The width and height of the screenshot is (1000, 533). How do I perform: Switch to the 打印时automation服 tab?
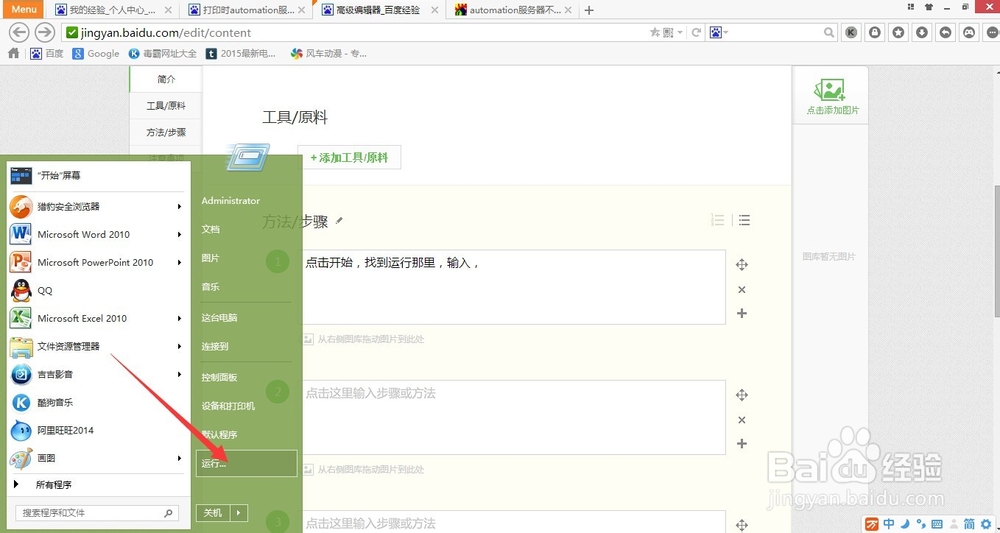click(247, 10)
